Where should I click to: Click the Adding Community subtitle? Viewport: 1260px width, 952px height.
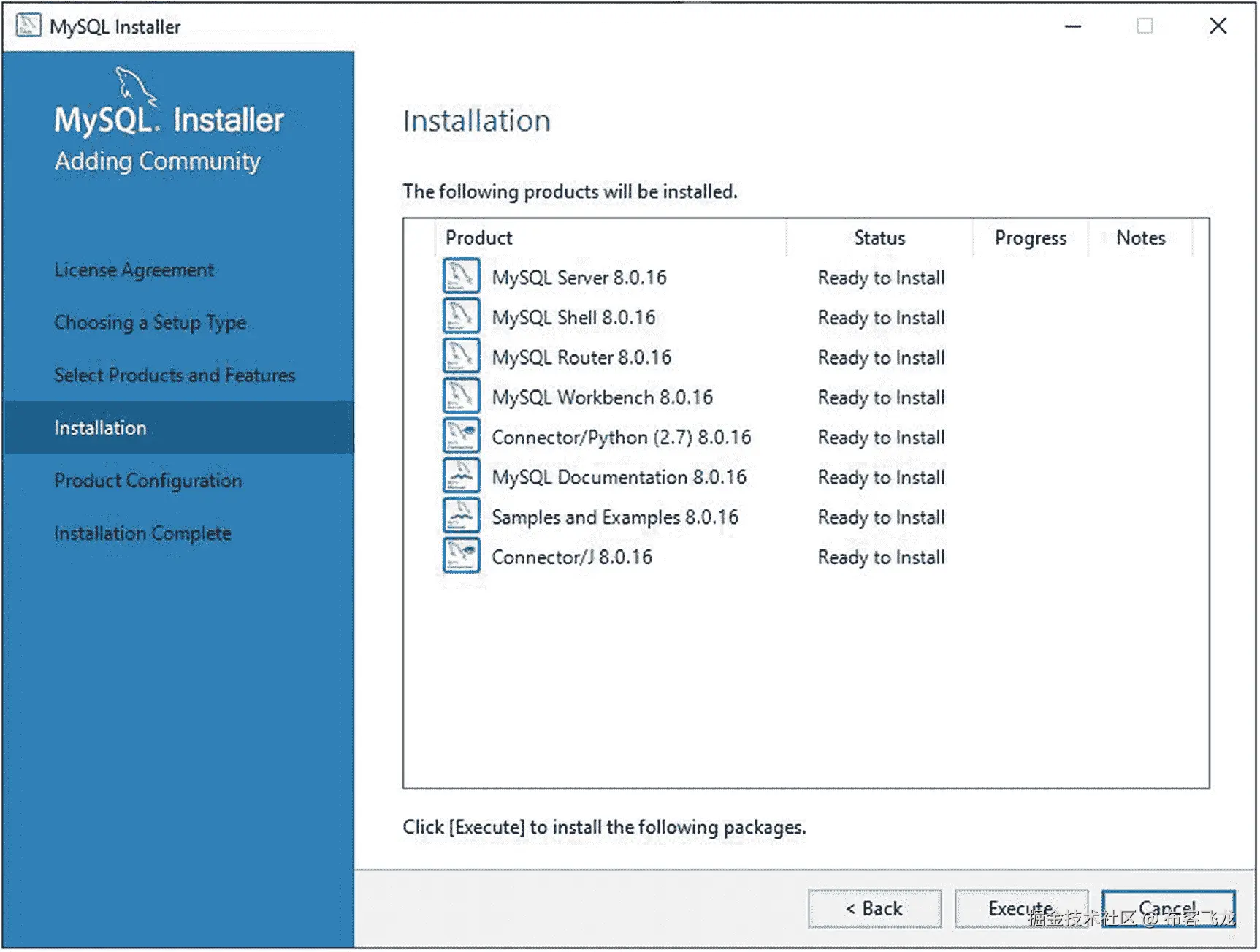[x=158, y=161]
